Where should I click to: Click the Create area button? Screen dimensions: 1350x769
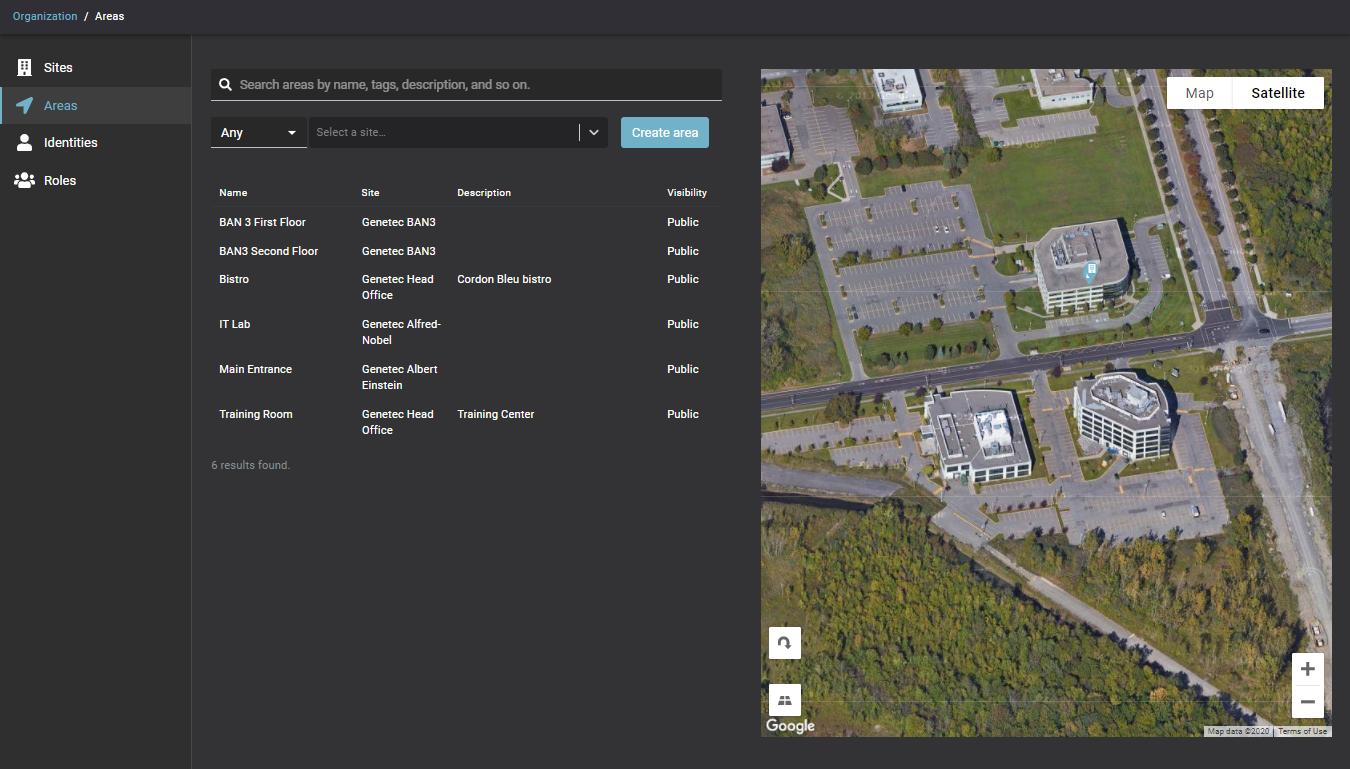click(x=664, y=133)
